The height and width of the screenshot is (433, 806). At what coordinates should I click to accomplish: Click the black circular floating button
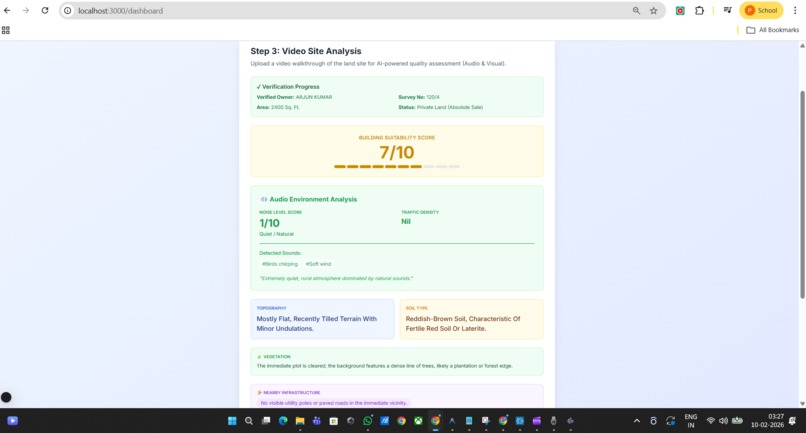(6, 397)
